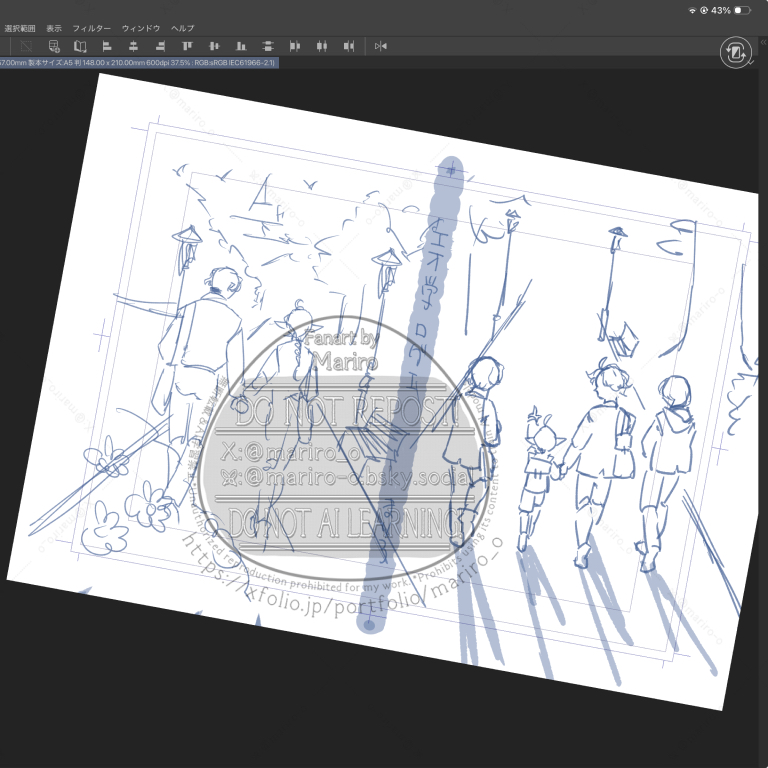The height and width of the screenshot is (768, 768).
Task: Click the dashed-square deselect icon
Action: tap(26, 46)
